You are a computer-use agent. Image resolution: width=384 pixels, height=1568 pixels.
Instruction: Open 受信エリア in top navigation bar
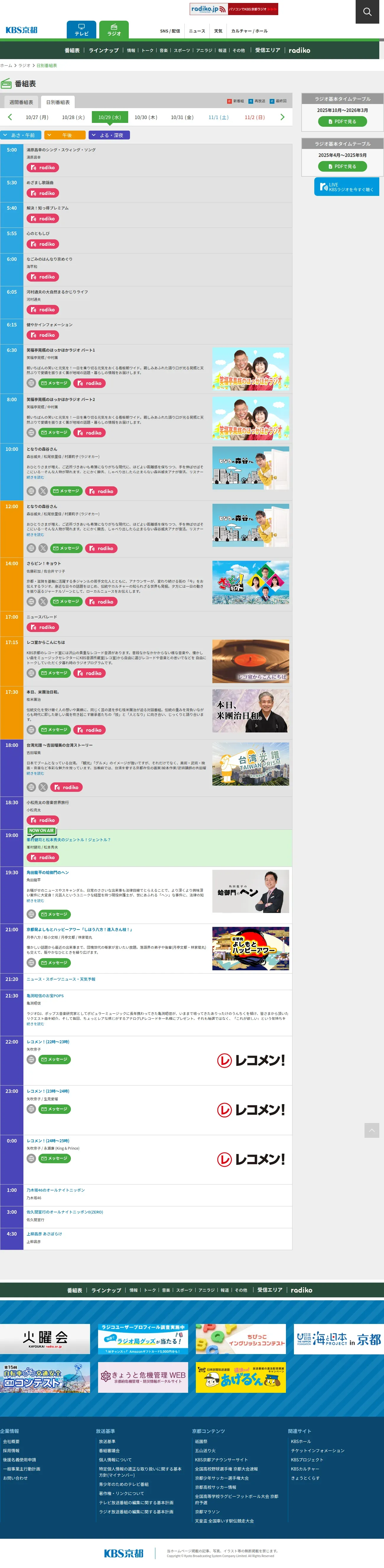pyautogui.click(x=268, y=51)
